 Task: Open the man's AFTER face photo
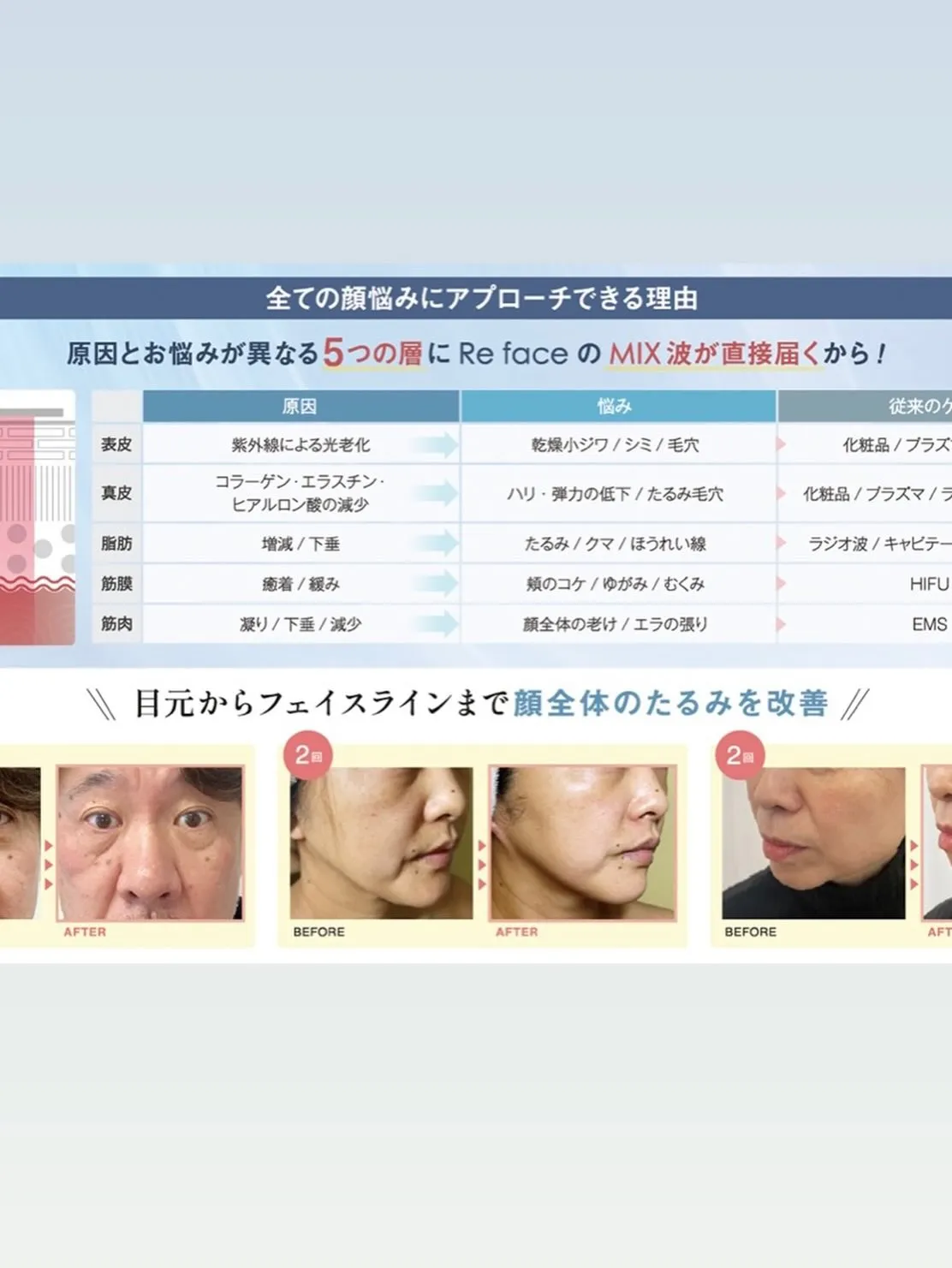(x=151, y=843)
